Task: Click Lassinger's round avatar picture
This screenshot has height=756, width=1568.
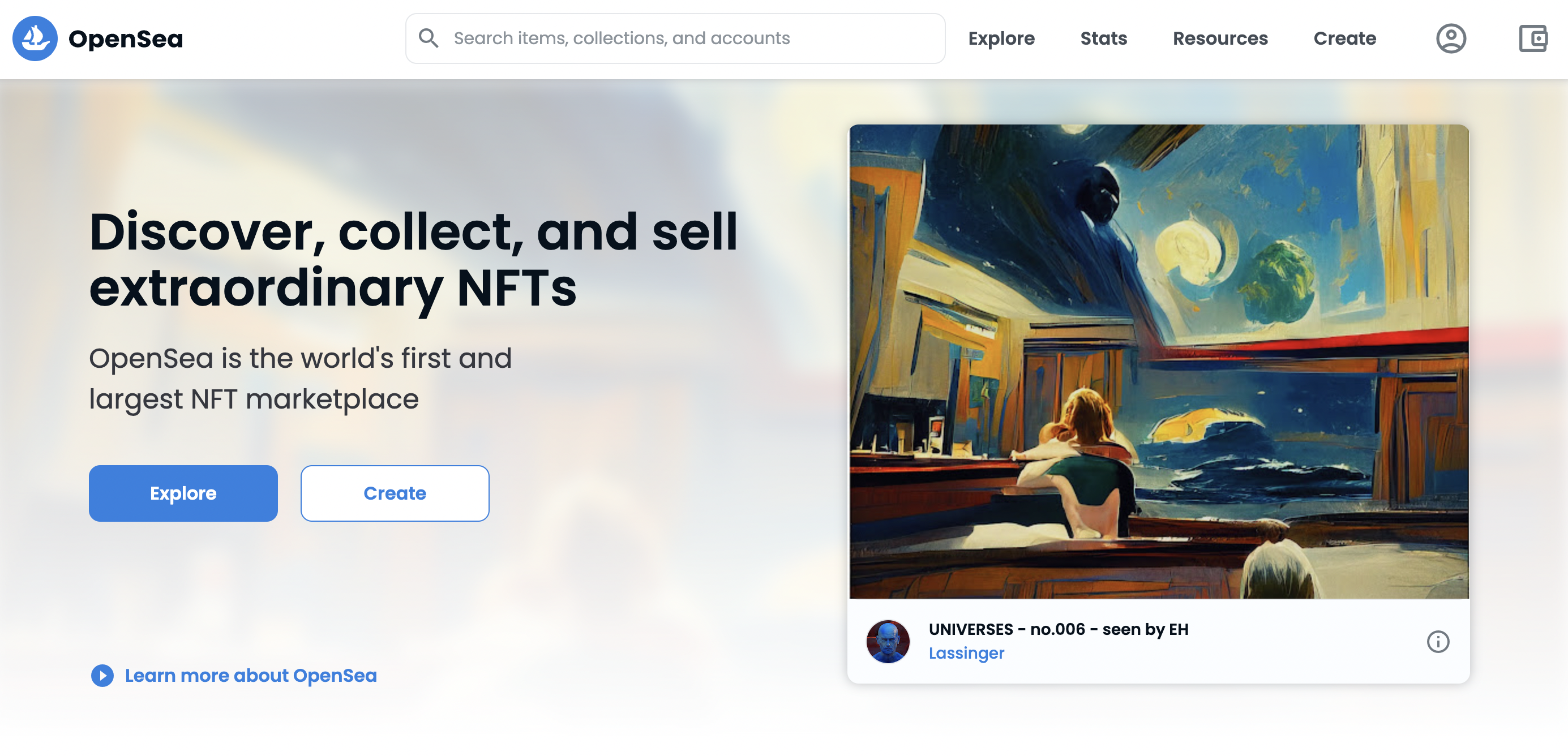Action: (888, 642)
